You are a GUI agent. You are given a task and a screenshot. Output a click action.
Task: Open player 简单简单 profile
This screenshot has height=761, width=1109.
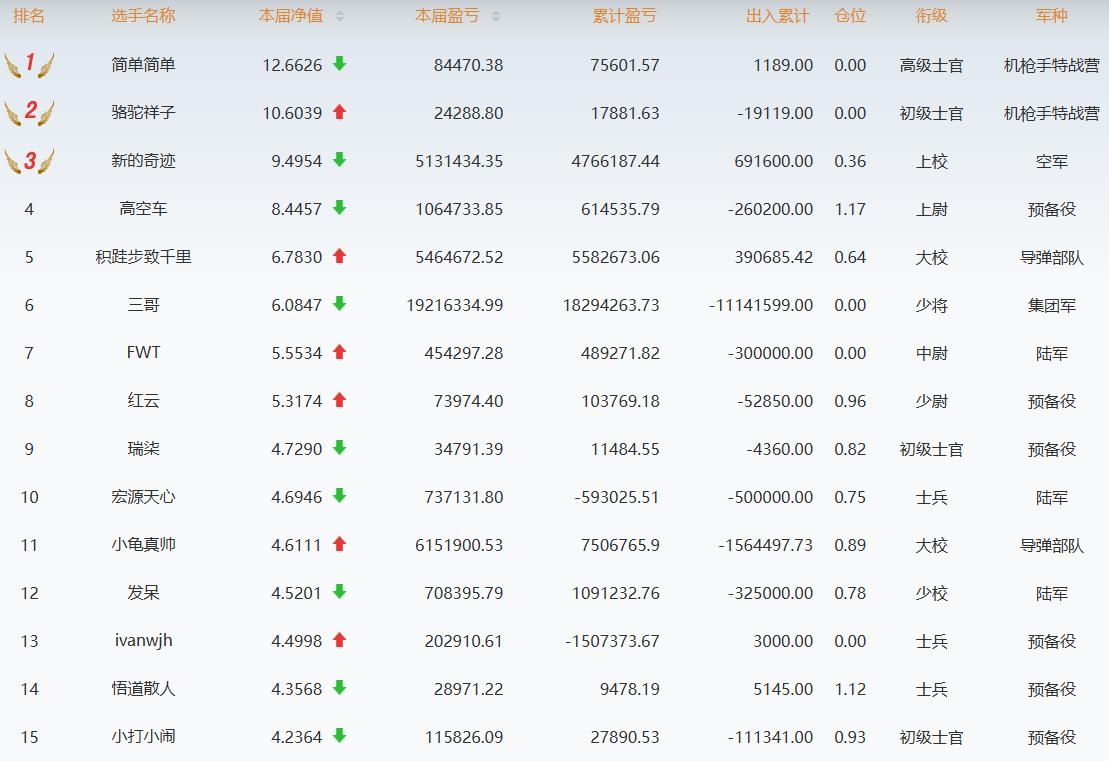click(143, 65)
